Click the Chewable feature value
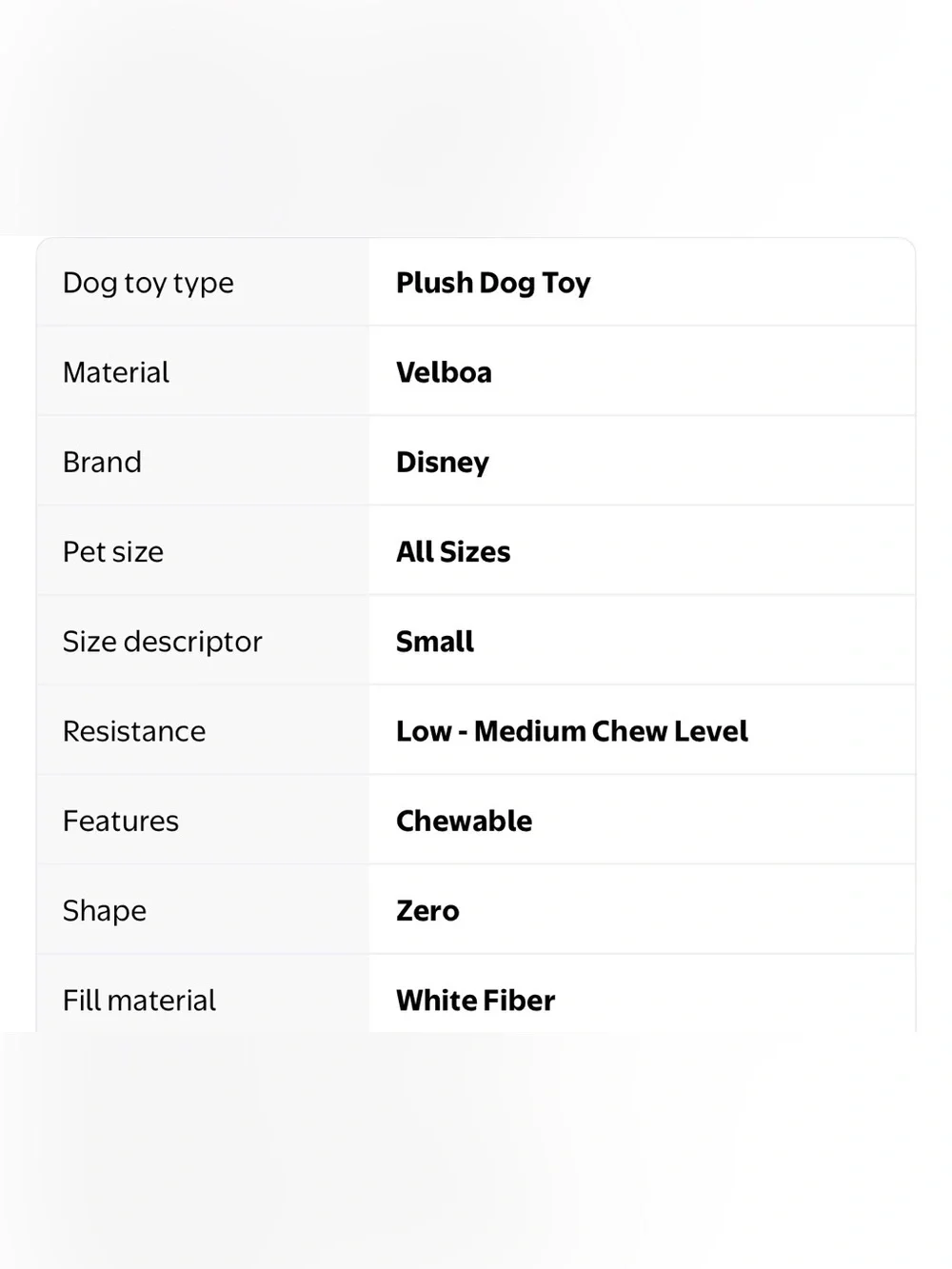This screenshot has width=952, height=1269. pyautogui.click(x=465, y=821)
